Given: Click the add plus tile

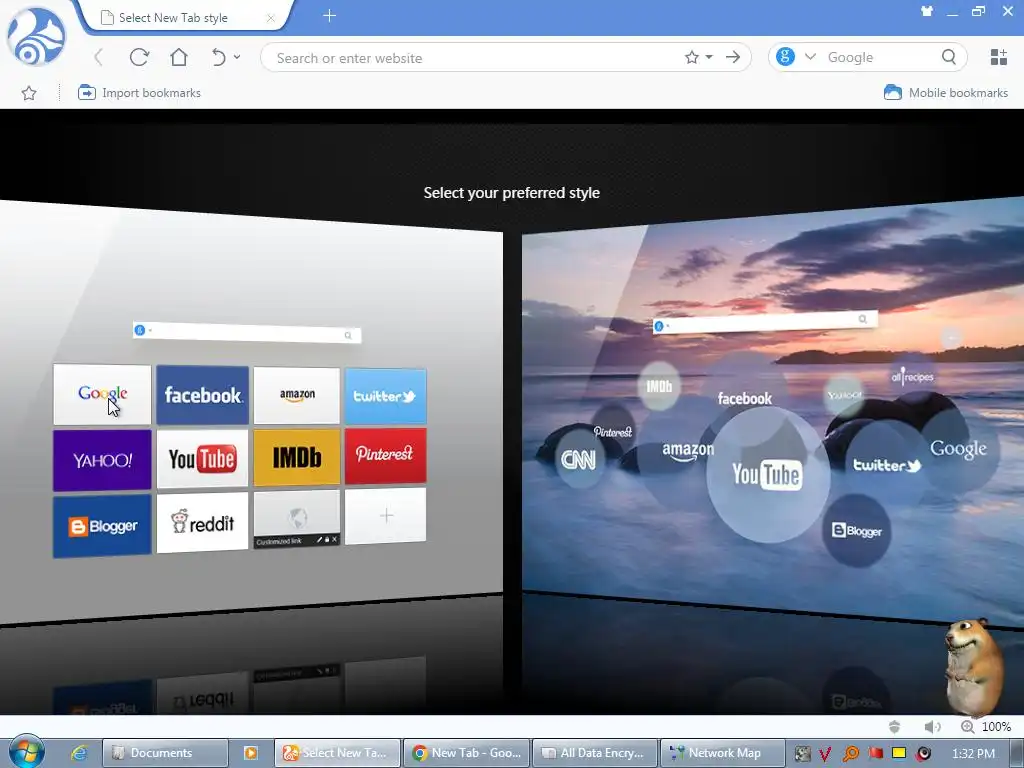Looking at the screenshot, I should pos(385,516).
